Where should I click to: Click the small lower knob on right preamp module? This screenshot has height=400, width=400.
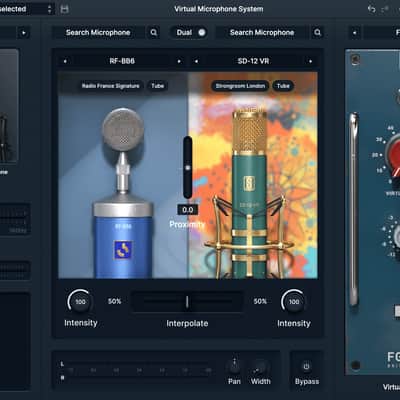[x=396, y=237]
